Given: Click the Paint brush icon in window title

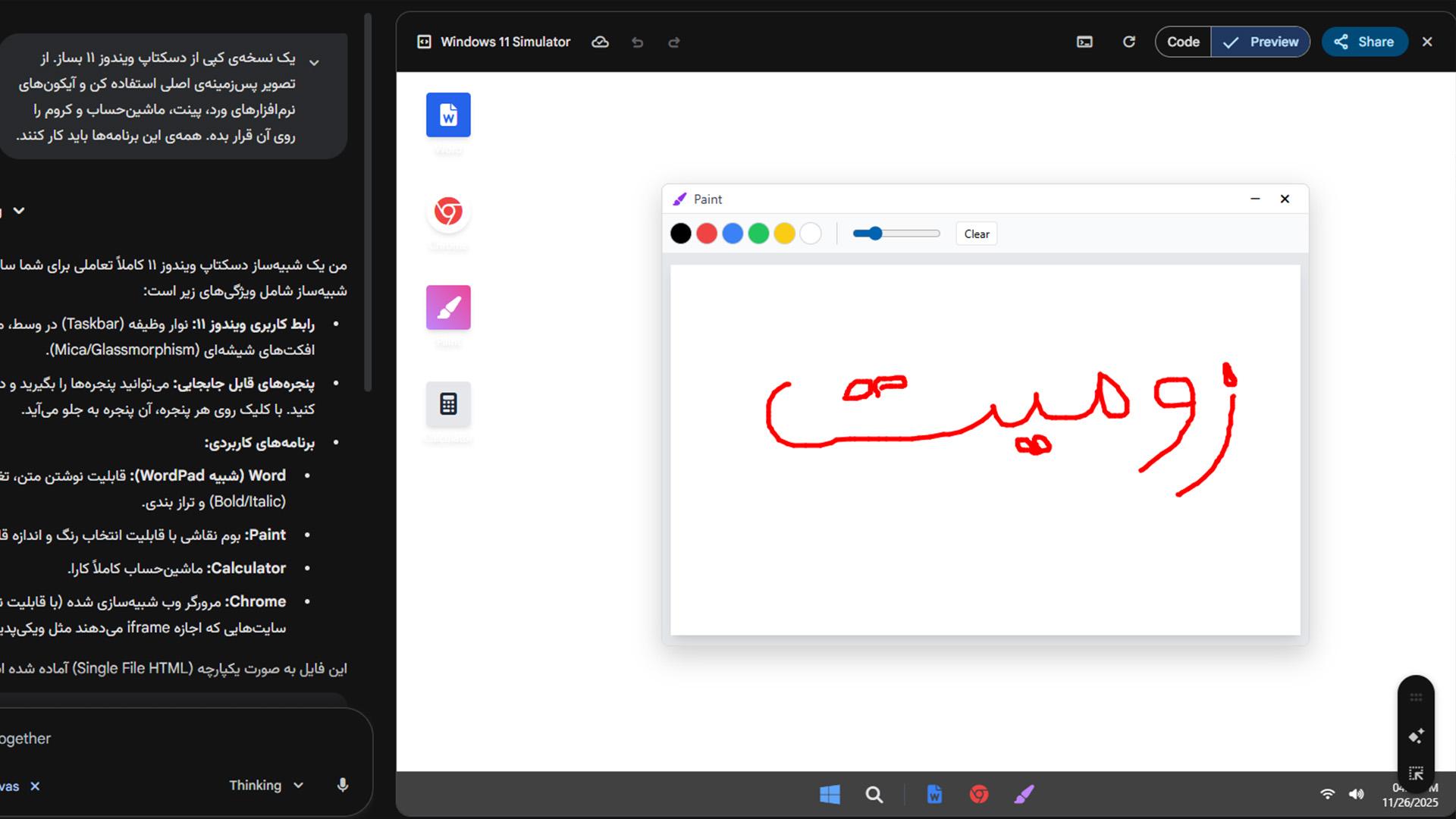Looking at the screenshot, I should (679, 199).
